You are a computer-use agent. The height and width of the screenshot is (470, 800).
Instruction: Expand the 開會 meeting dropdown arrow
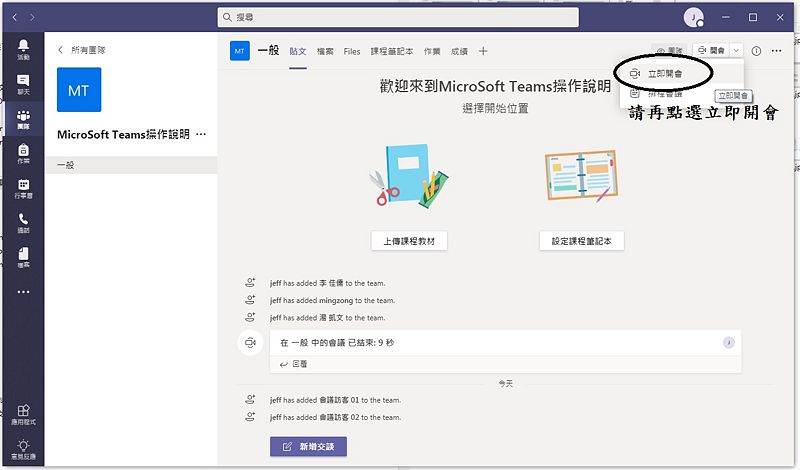pos(736,51)
